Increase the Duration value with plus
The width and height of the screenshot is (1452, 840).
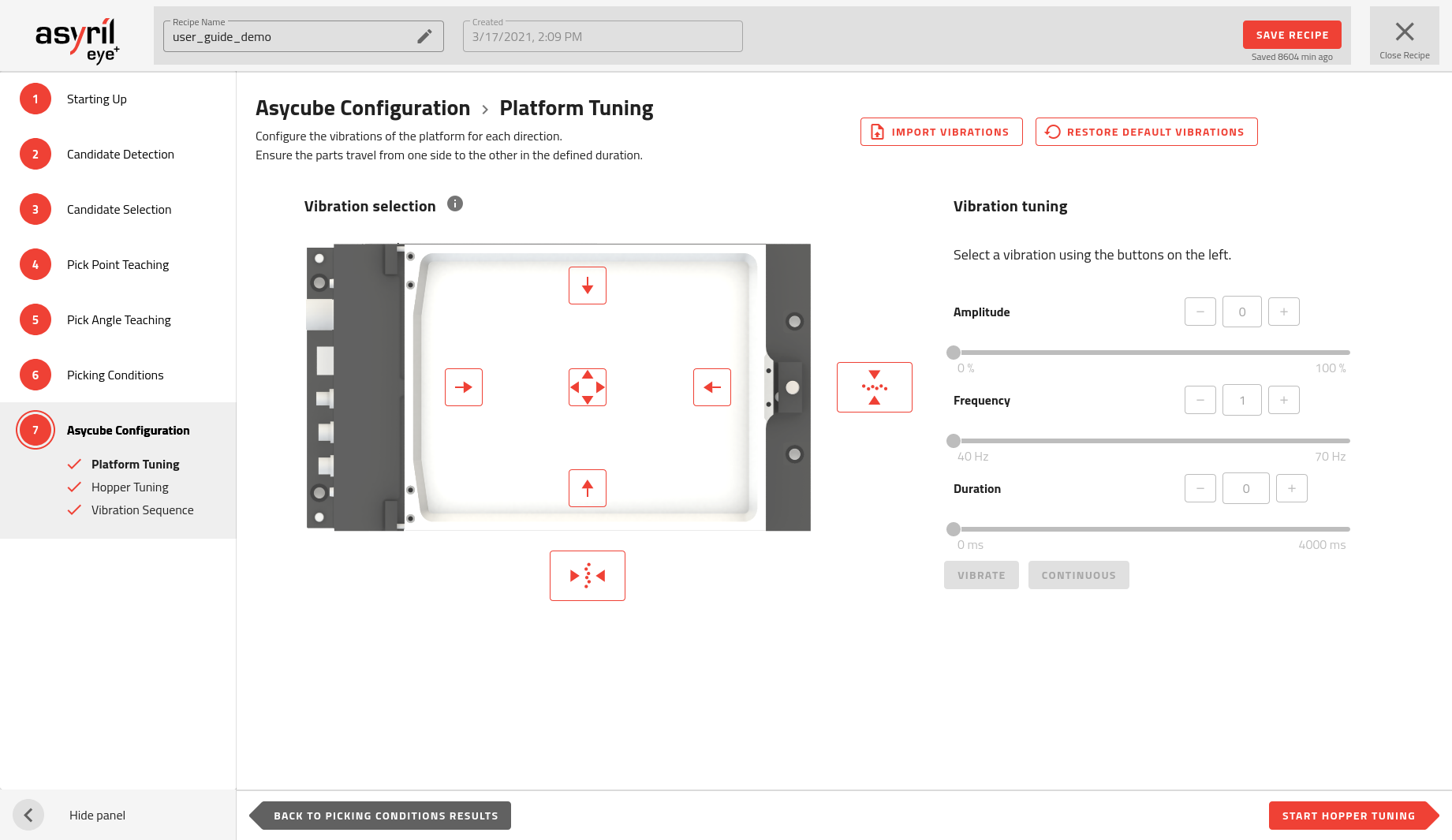(1291, 488)
